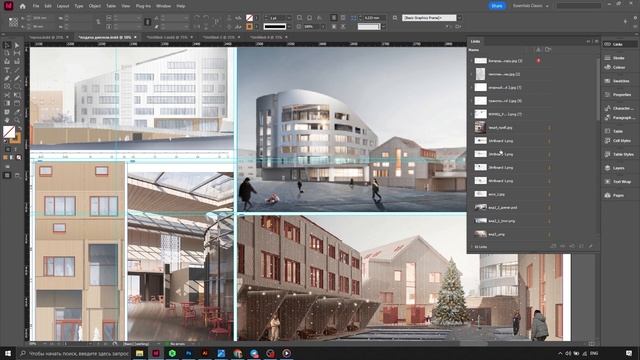Open the Text Wrap panel from the dock
This screenshot has width=640, height=360.
pos(619,182)
